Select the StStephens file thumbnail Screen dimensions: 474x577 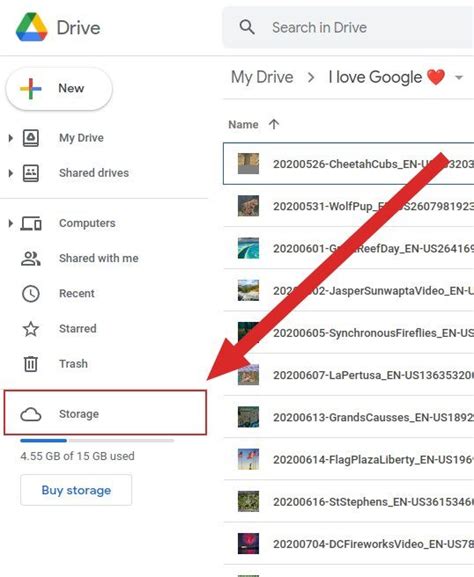coord(248,501)
